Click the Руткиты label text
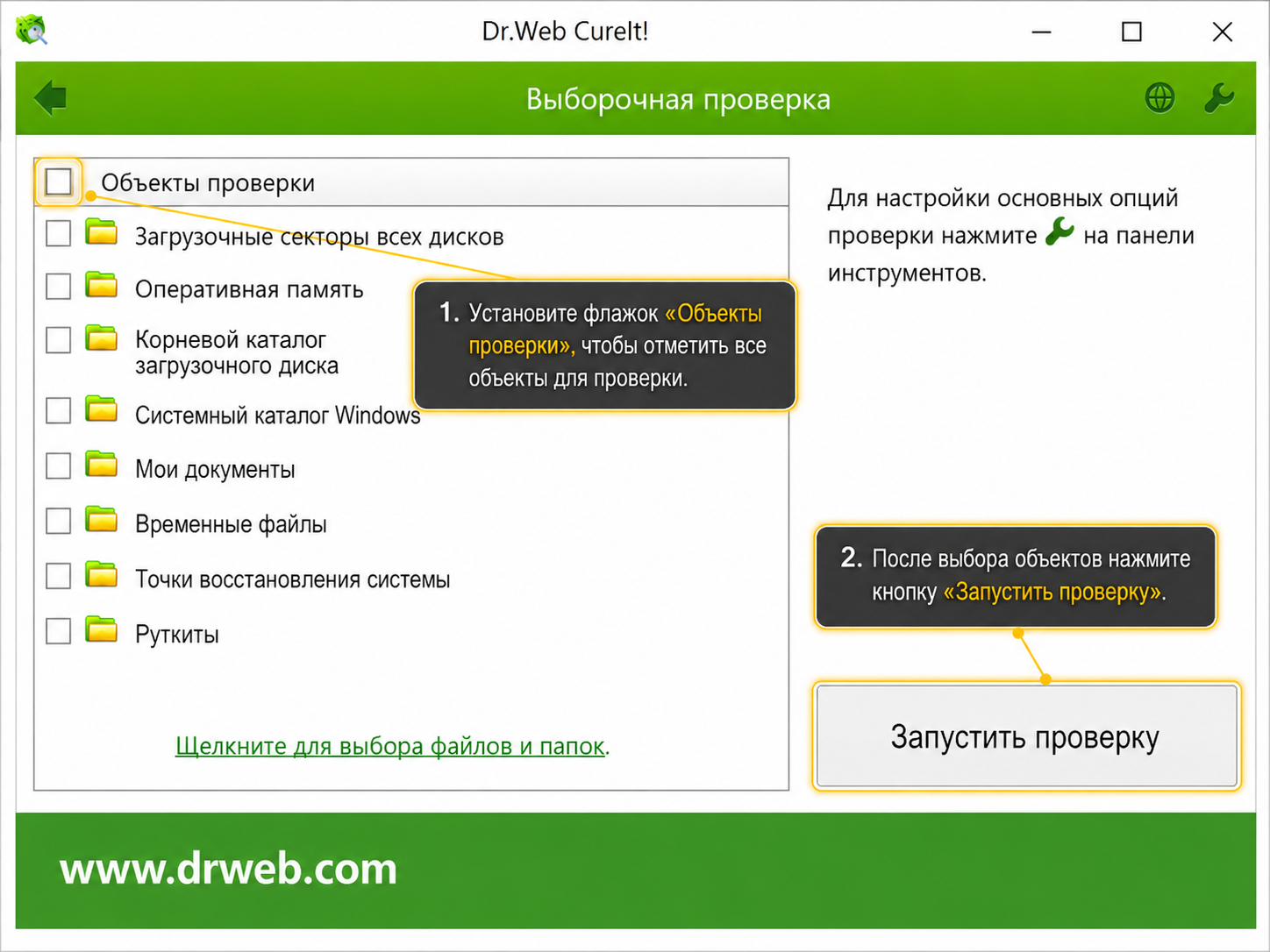Screen dimensions: 1270x952 tap(177, 635)
